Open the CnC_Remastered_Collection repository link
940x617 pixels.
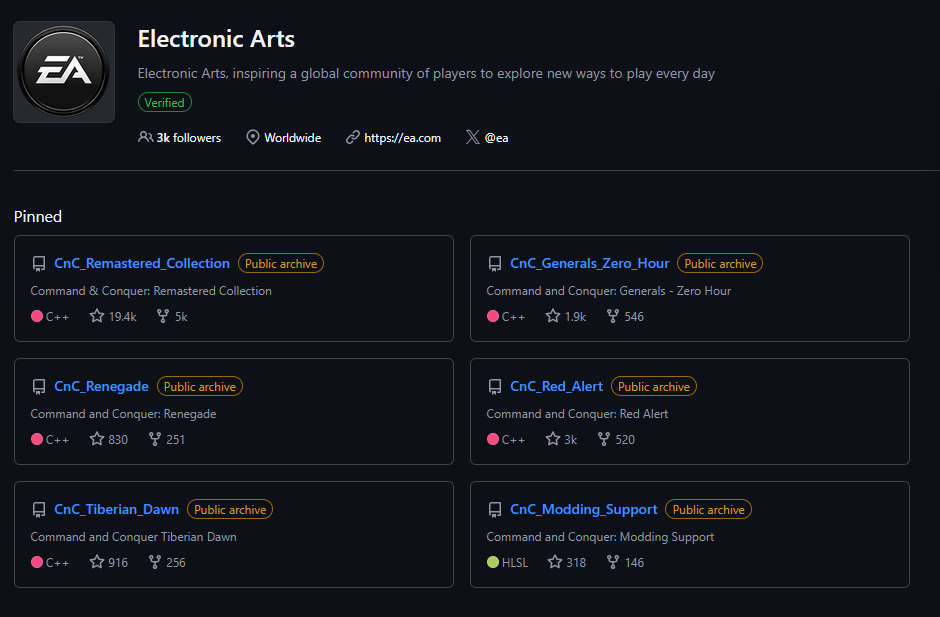coord(142,263)
